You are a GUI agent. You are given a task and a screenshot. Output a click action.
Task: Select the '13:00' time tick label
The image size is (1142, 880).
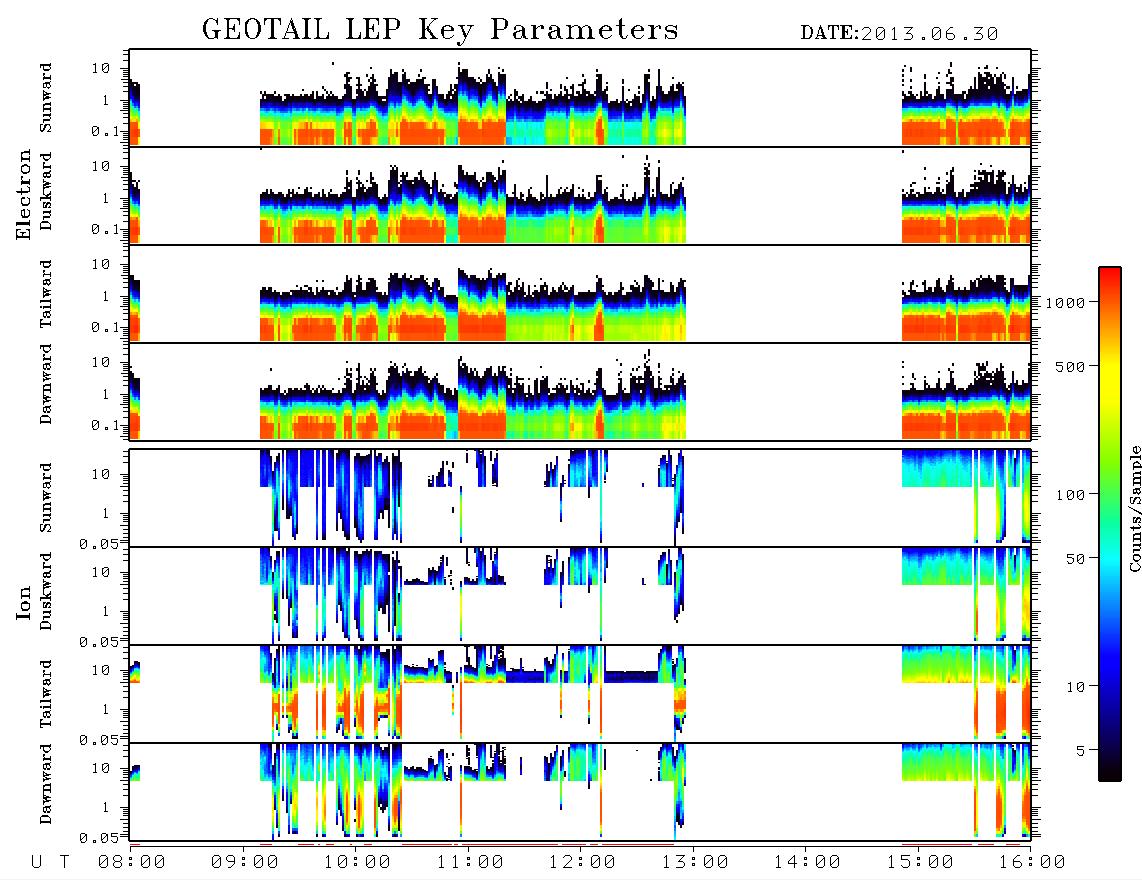[x=695, y=862]
